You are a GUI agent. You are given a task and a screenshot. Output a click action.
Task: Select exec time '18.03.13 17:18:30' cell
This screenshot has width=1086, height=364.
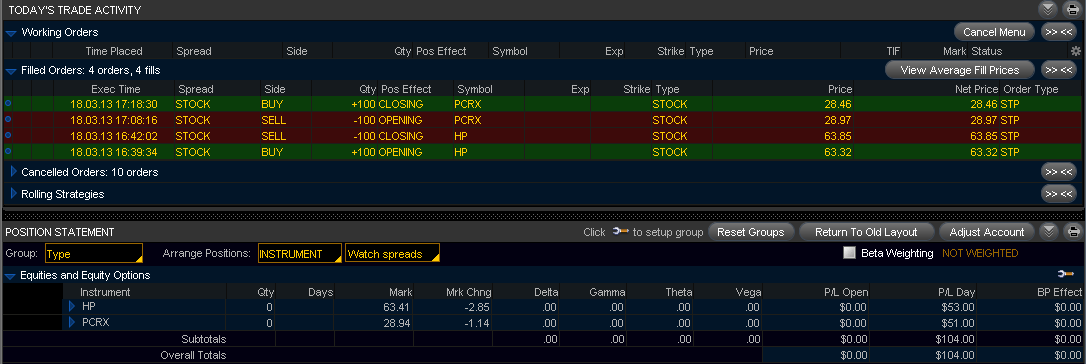(x=114, y=104)
